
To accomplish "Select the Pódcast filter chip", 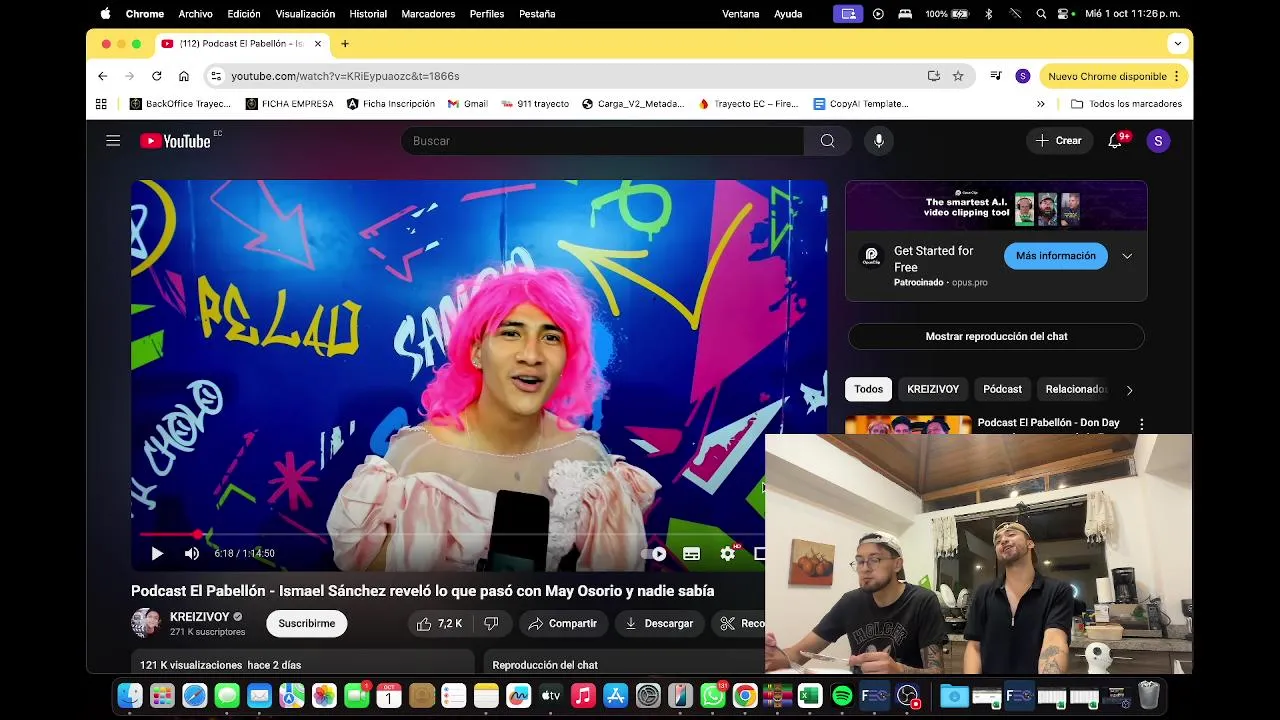I will [x=1002, y=389].
